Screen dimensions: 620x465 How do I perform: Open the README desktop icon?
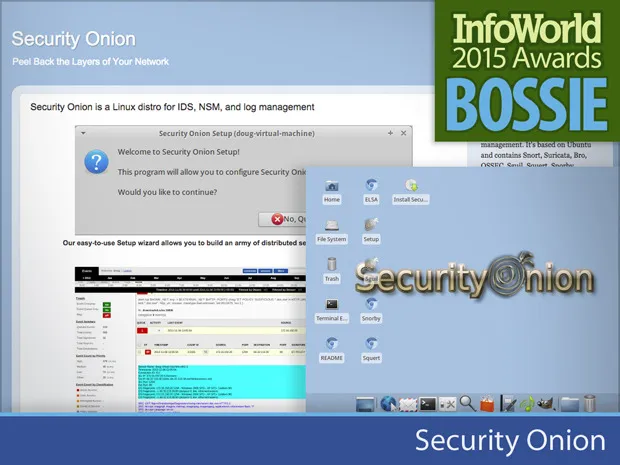point(331,350)
